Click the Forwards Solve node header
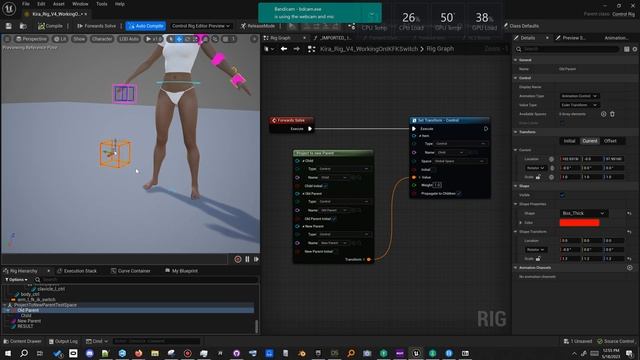 click(291, 120)
